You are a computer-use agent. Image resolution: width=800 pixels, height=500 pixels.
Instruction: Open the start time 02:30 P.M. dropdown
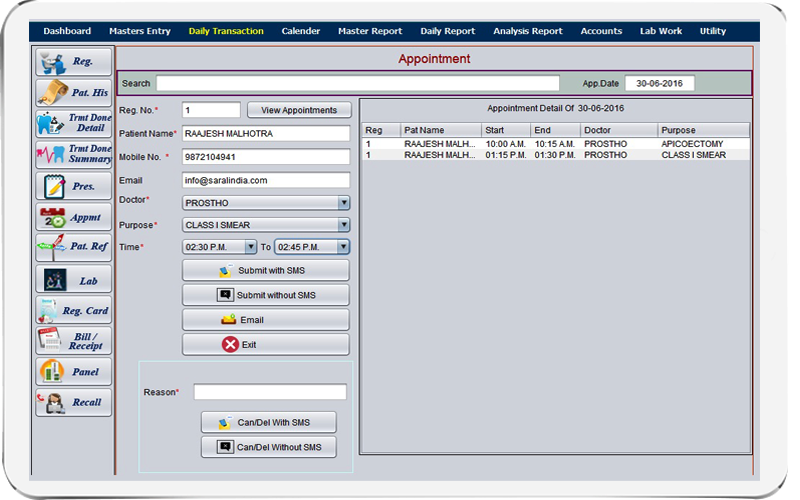219,247
